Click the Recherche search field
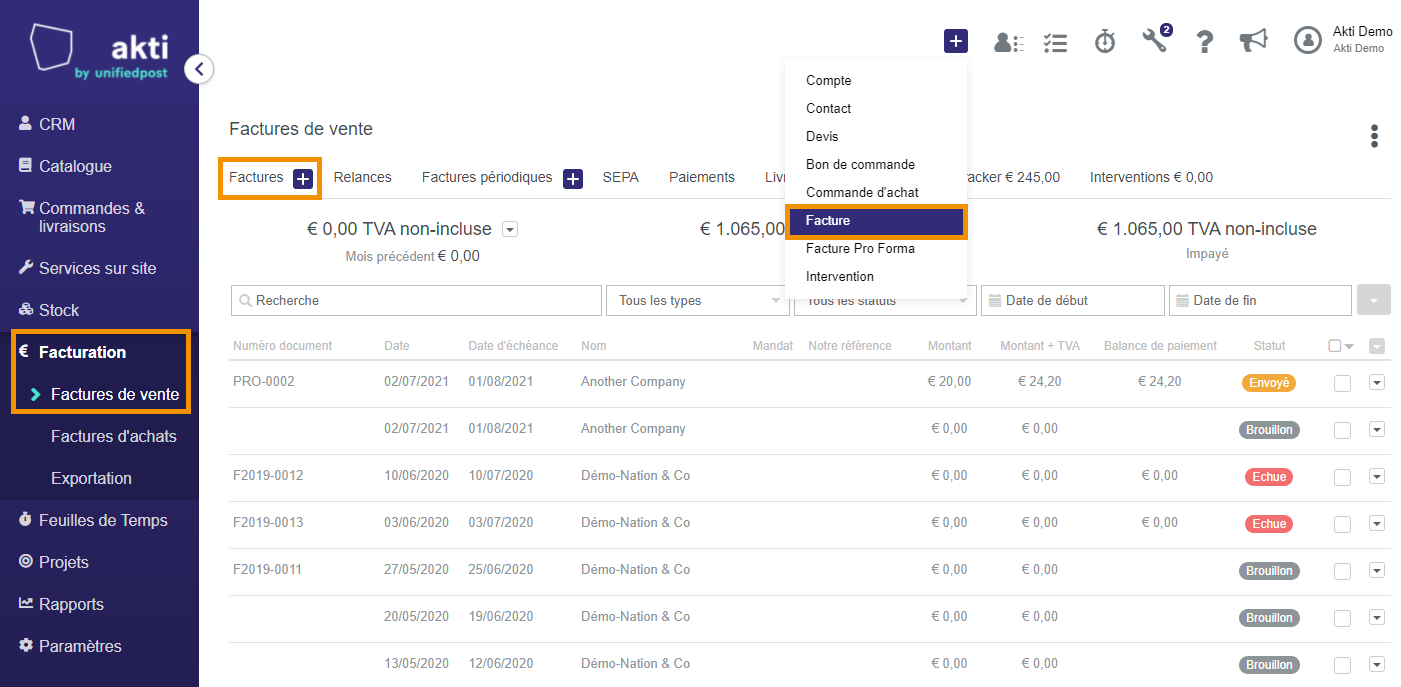The image size is (1401, 687). 417,300
